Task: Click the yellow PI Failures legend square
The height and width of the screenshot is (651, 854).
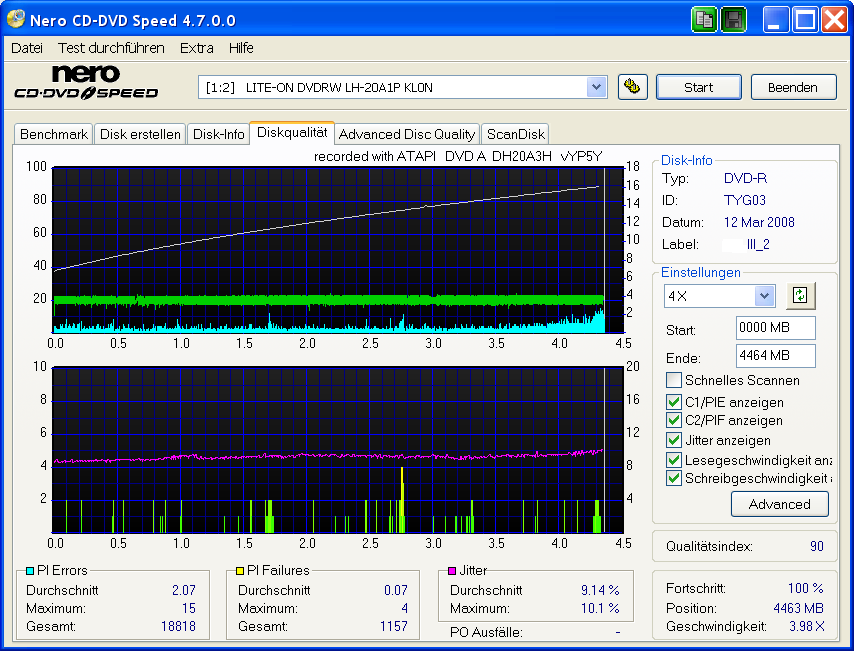Action: pos(240,570)
